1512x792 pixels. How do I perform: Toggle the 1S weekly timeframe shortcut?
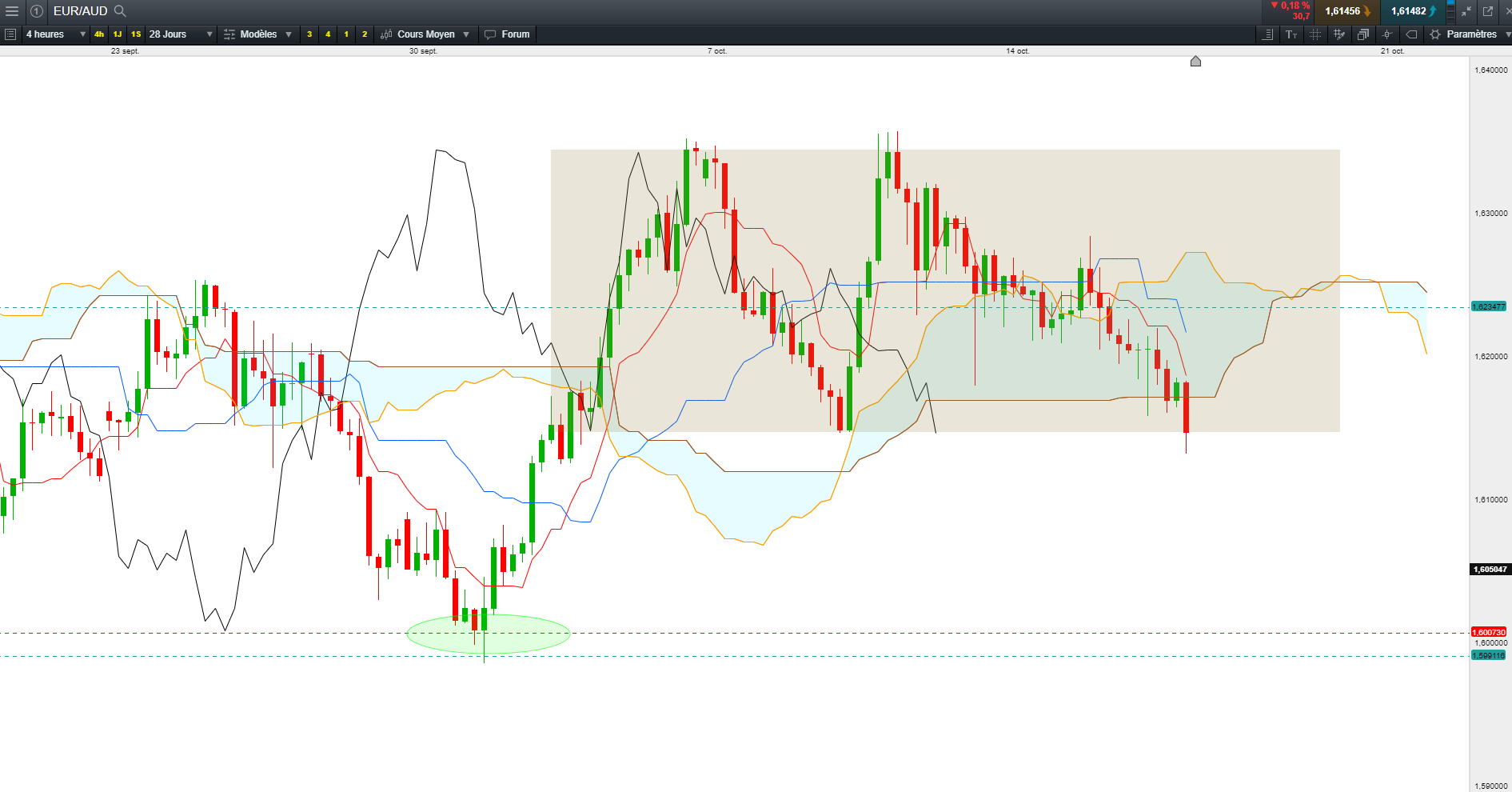136,34
